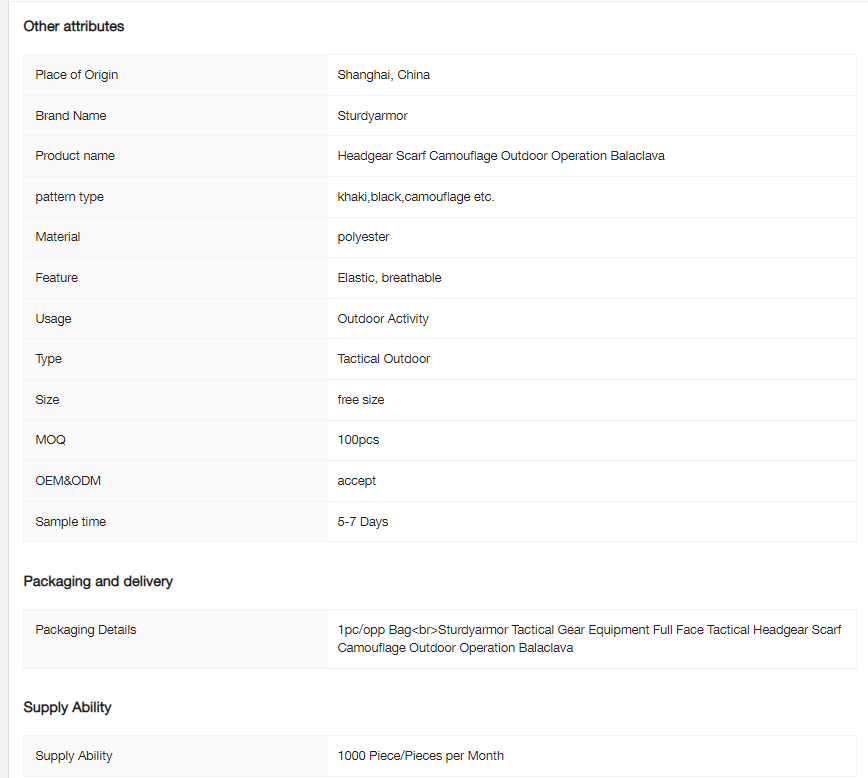Click the Outdoor Activity usage value
Screen dimensions: 868x778
[383, 319]
